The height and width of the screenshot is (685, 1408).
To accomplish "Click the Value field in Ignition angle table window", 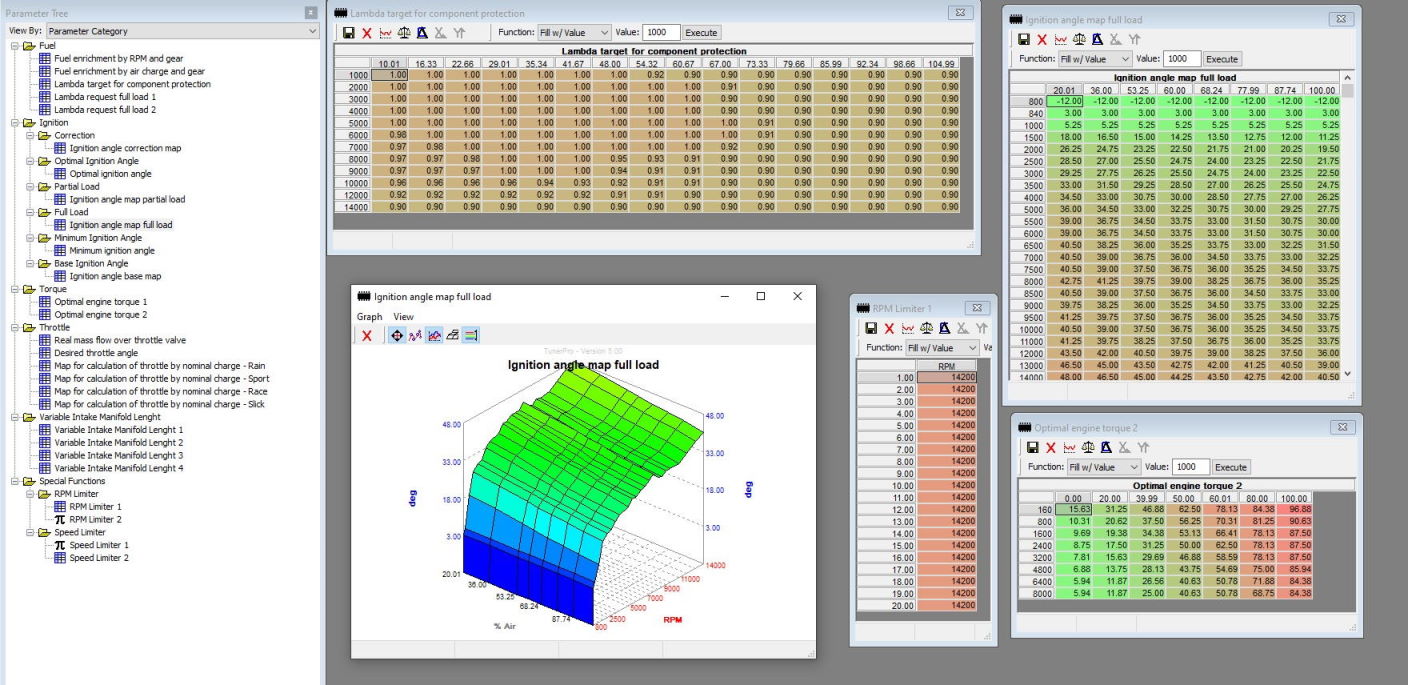I will 1181,59.
